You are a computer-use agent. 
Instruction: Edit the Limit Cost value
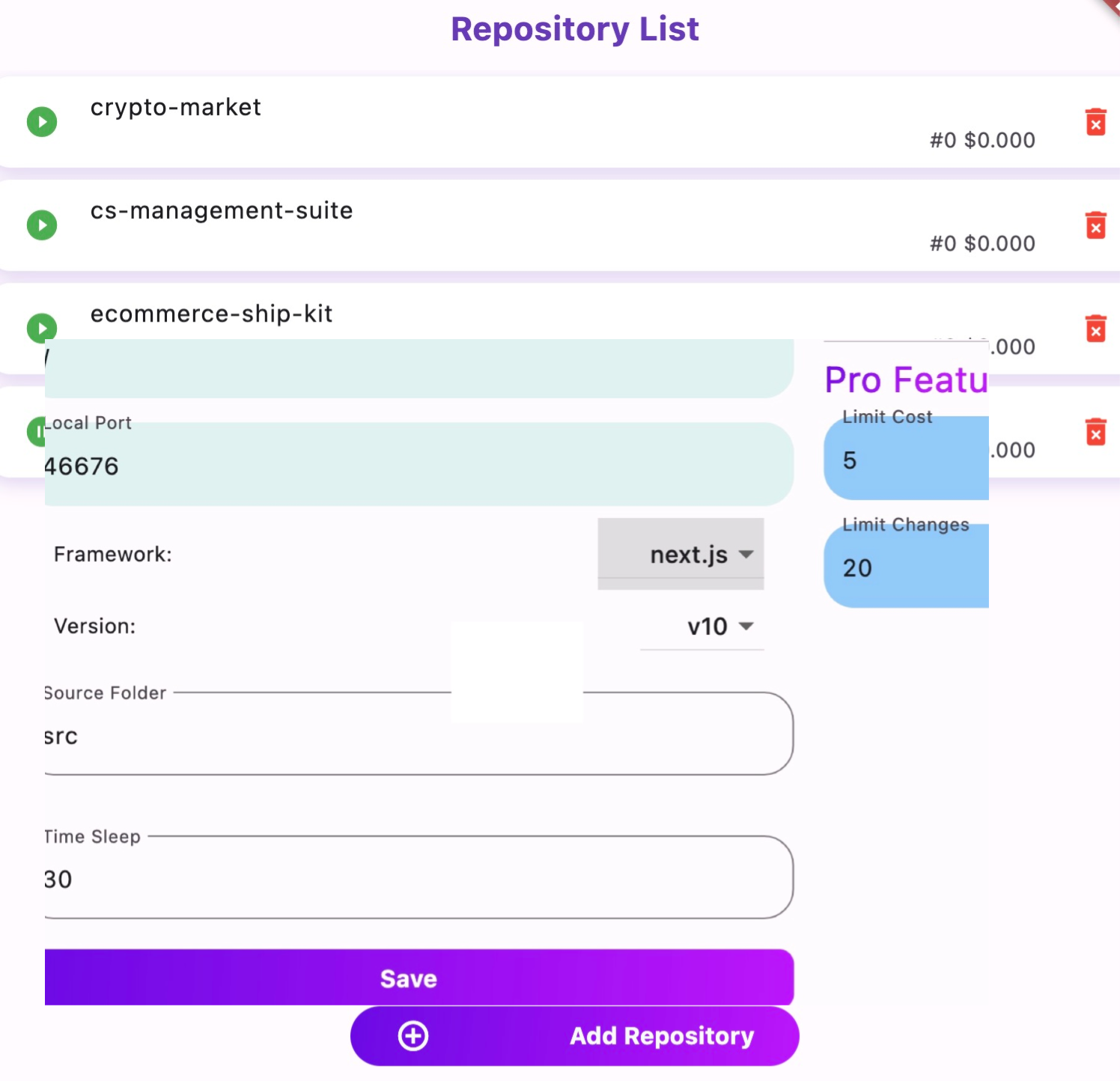click(x=906, y=460)
